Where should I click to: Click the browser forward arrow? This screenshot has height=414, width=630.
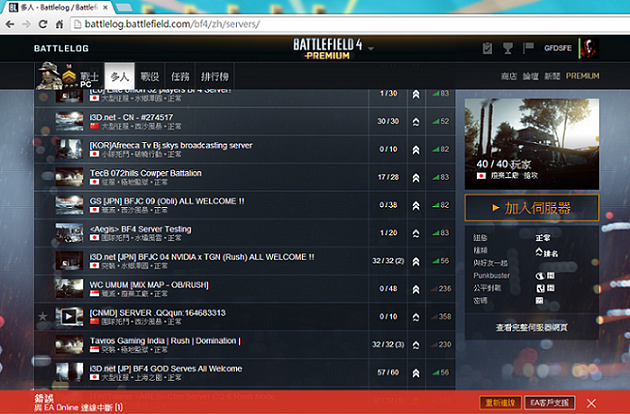tap(26, 25)
